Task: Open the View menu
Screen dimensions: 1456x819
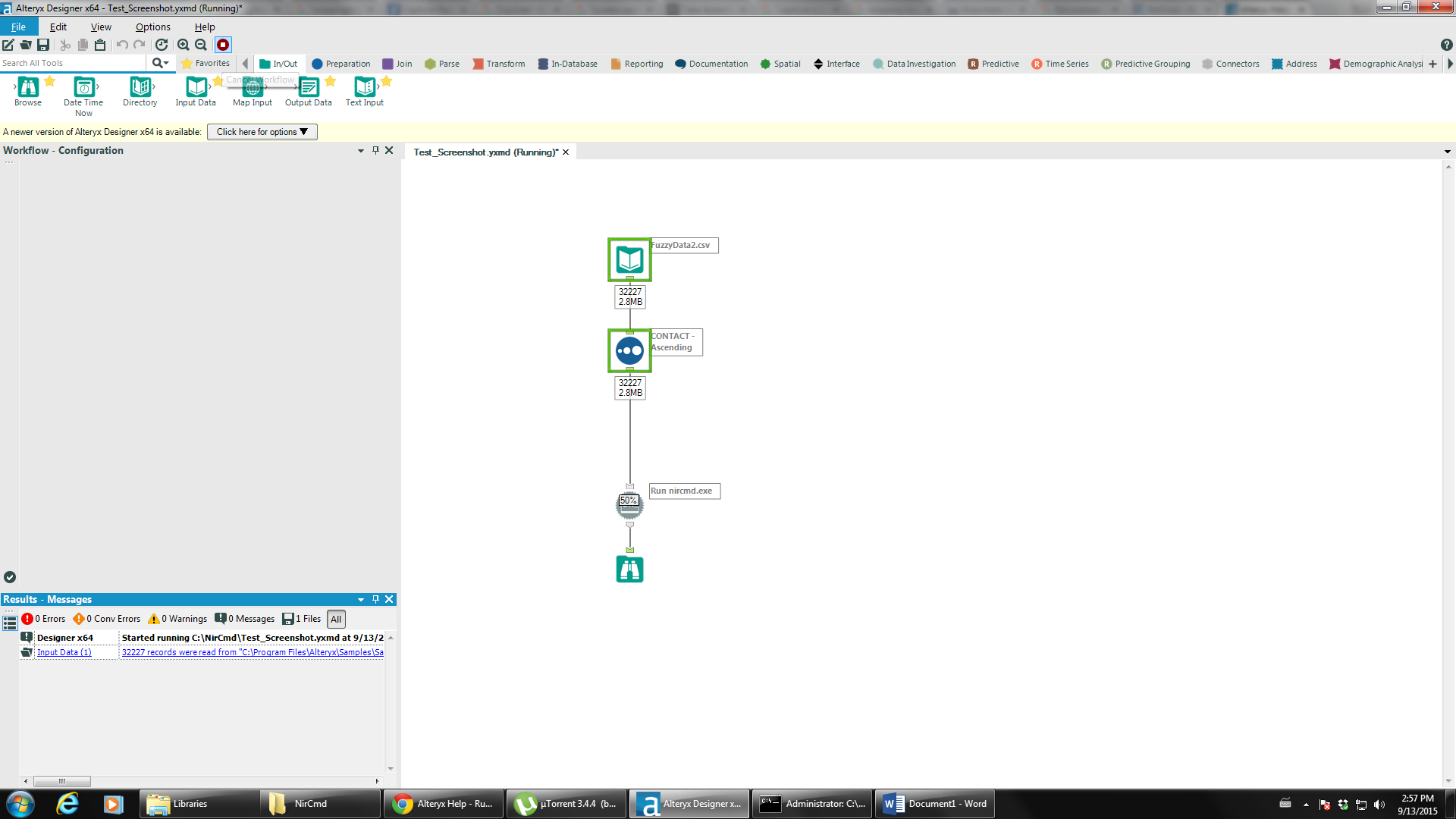Action: click(x=101, y=27)
